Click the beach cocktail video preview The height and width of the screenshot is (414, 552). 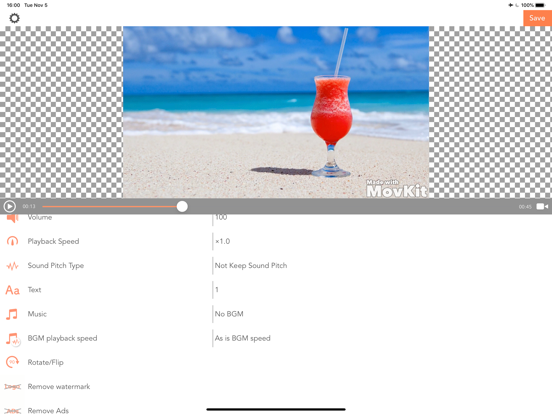click(x=276, y=112)
